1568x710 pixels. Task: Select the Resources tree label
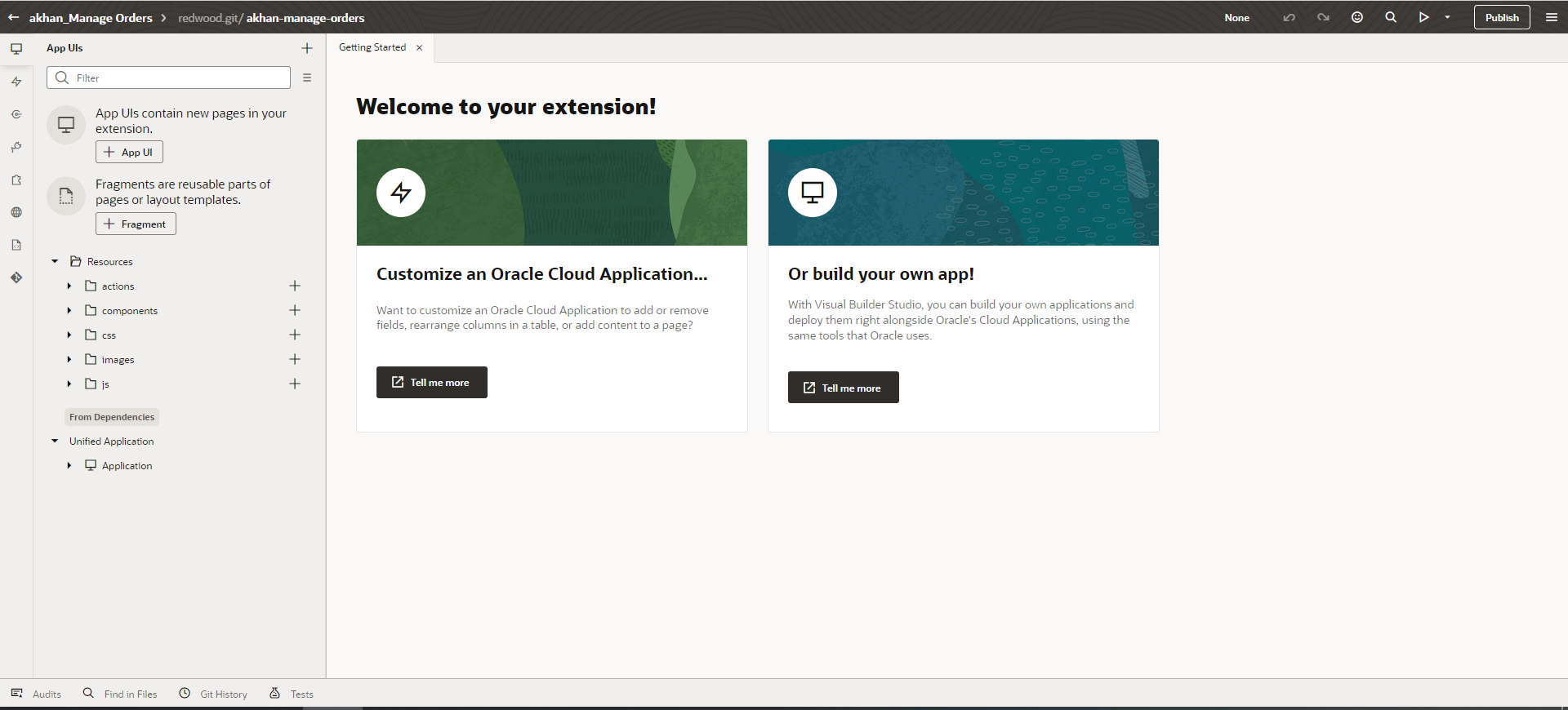(x=109, y=261)
